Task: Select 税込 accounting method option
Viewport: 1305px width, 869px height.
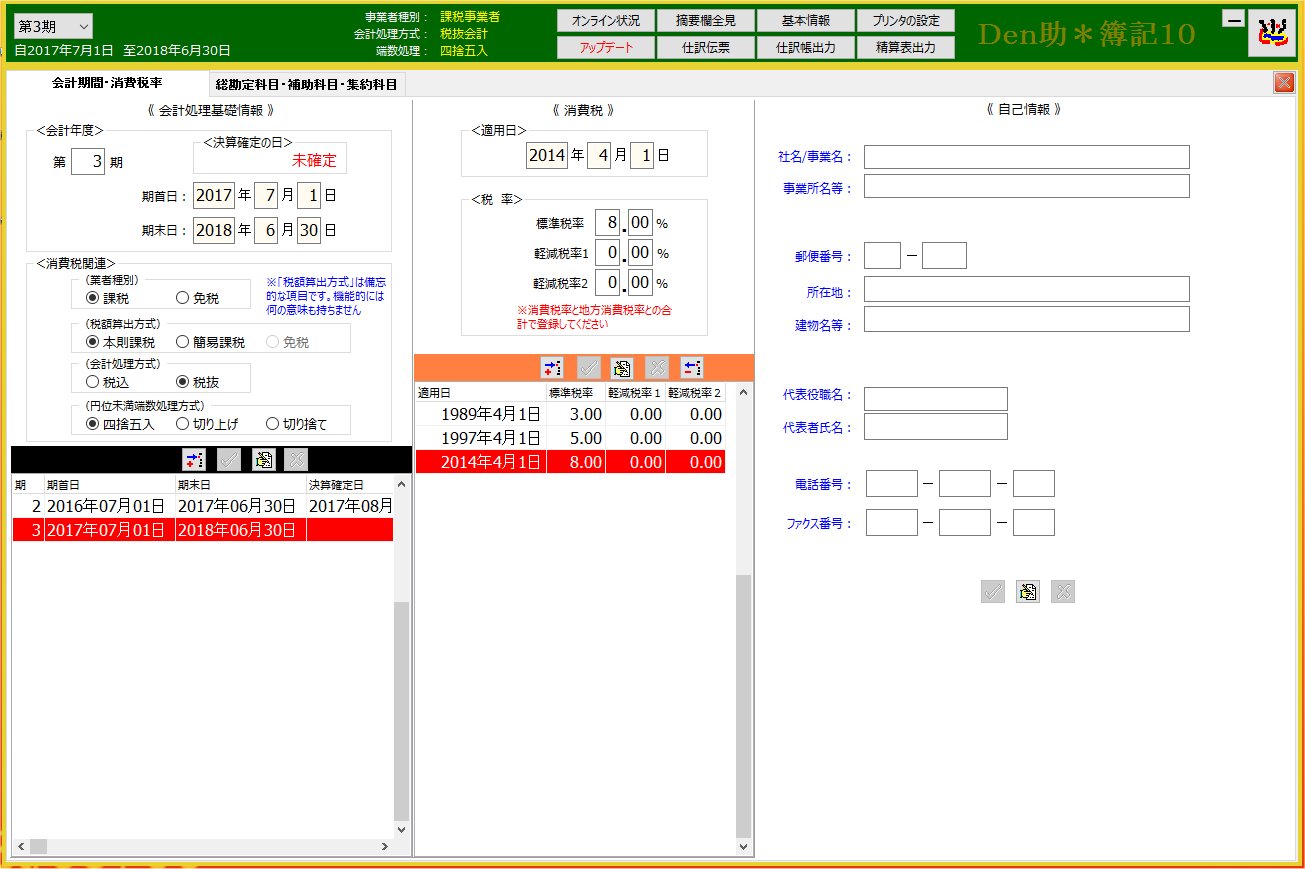Action: point(93,381)
